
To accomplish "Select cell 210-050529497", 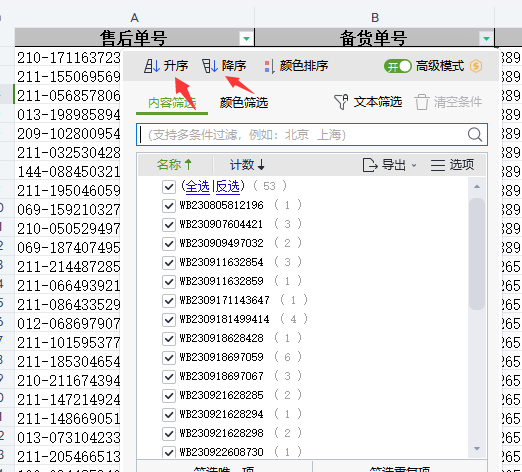I will click(x=68, y=229).
